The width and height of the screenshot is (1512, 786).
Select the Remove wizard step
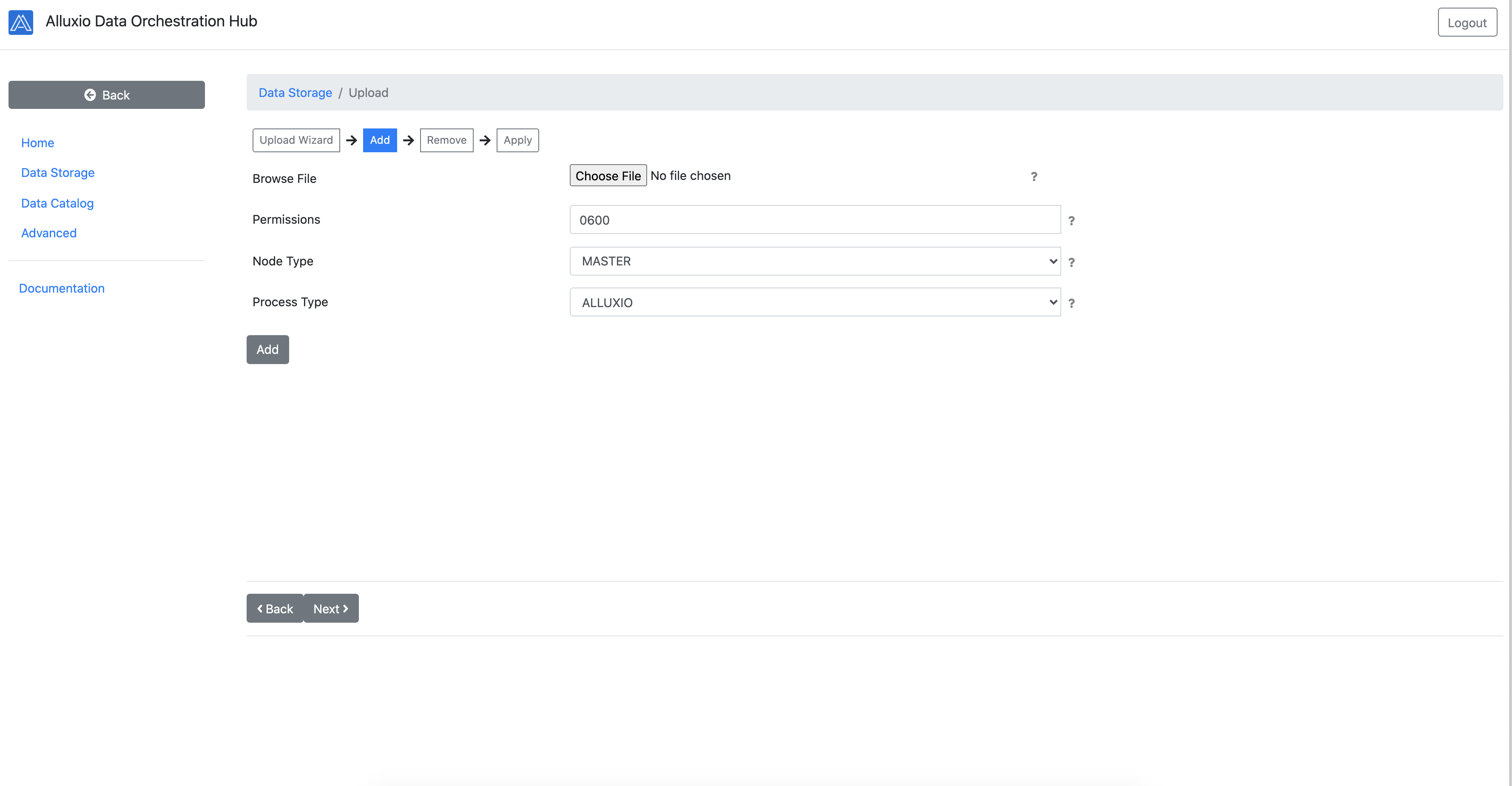[446, 140]
